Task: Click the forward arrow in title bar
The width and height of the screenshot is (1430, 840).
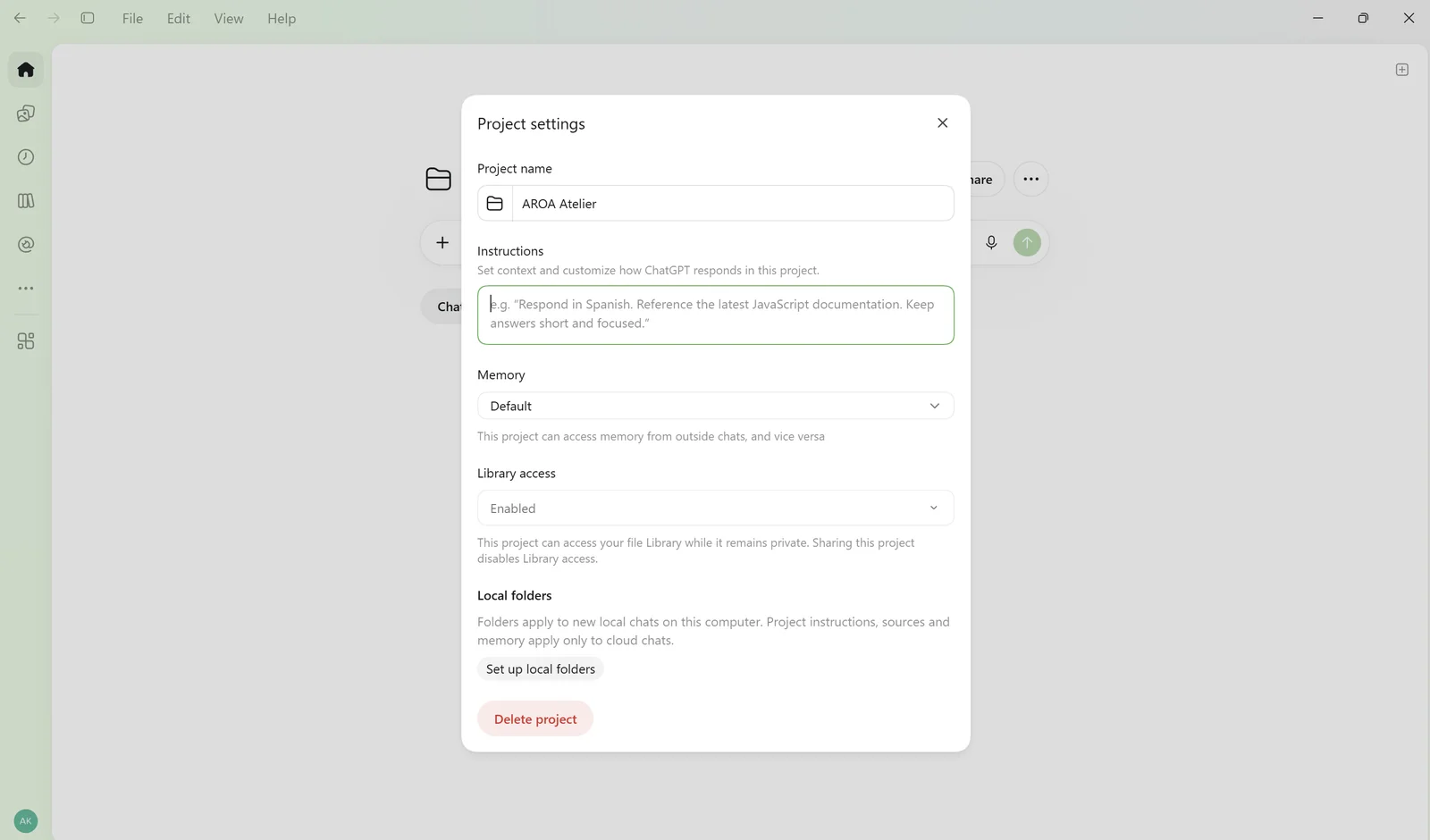Action: pos(54,18)
